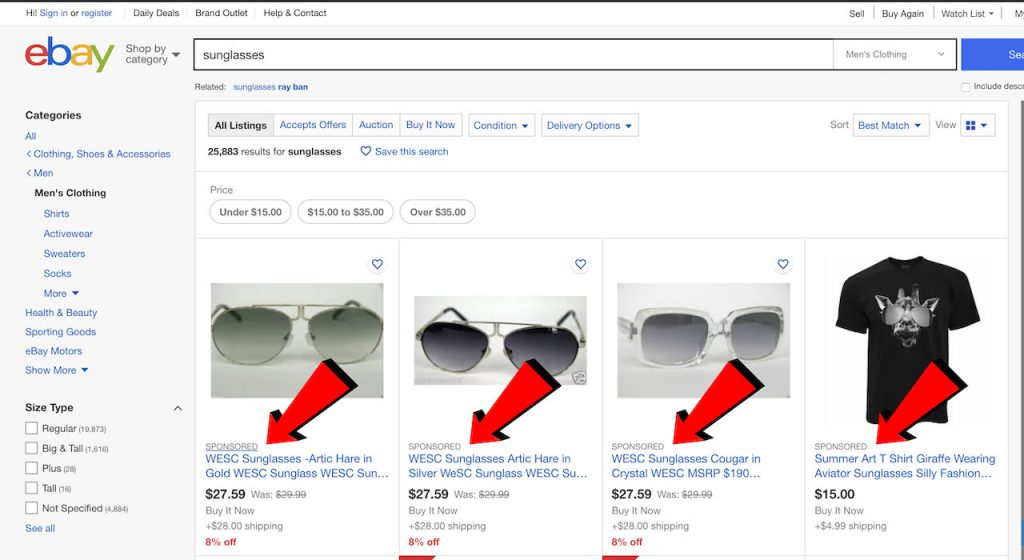Screen dimensions: 1024x560
Task: Select the Buy It Now tab
Action: point(430,125)
